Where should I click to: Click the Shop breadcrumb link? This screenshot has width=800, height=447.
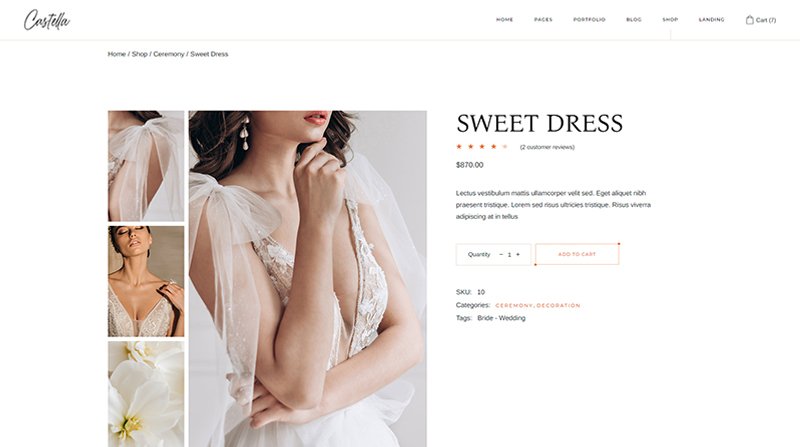coord(139,54)
